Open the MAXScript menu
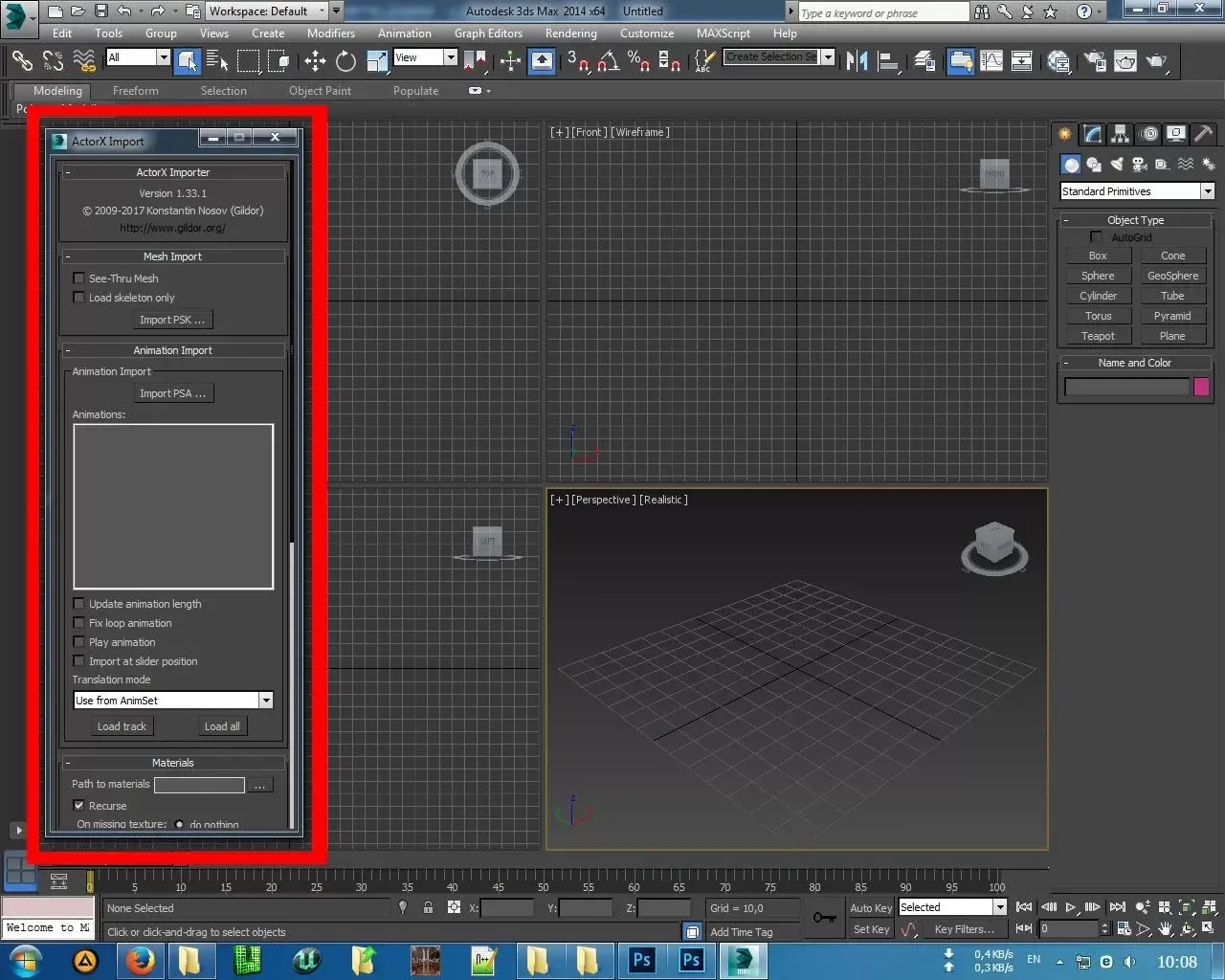 coord(724,33)
